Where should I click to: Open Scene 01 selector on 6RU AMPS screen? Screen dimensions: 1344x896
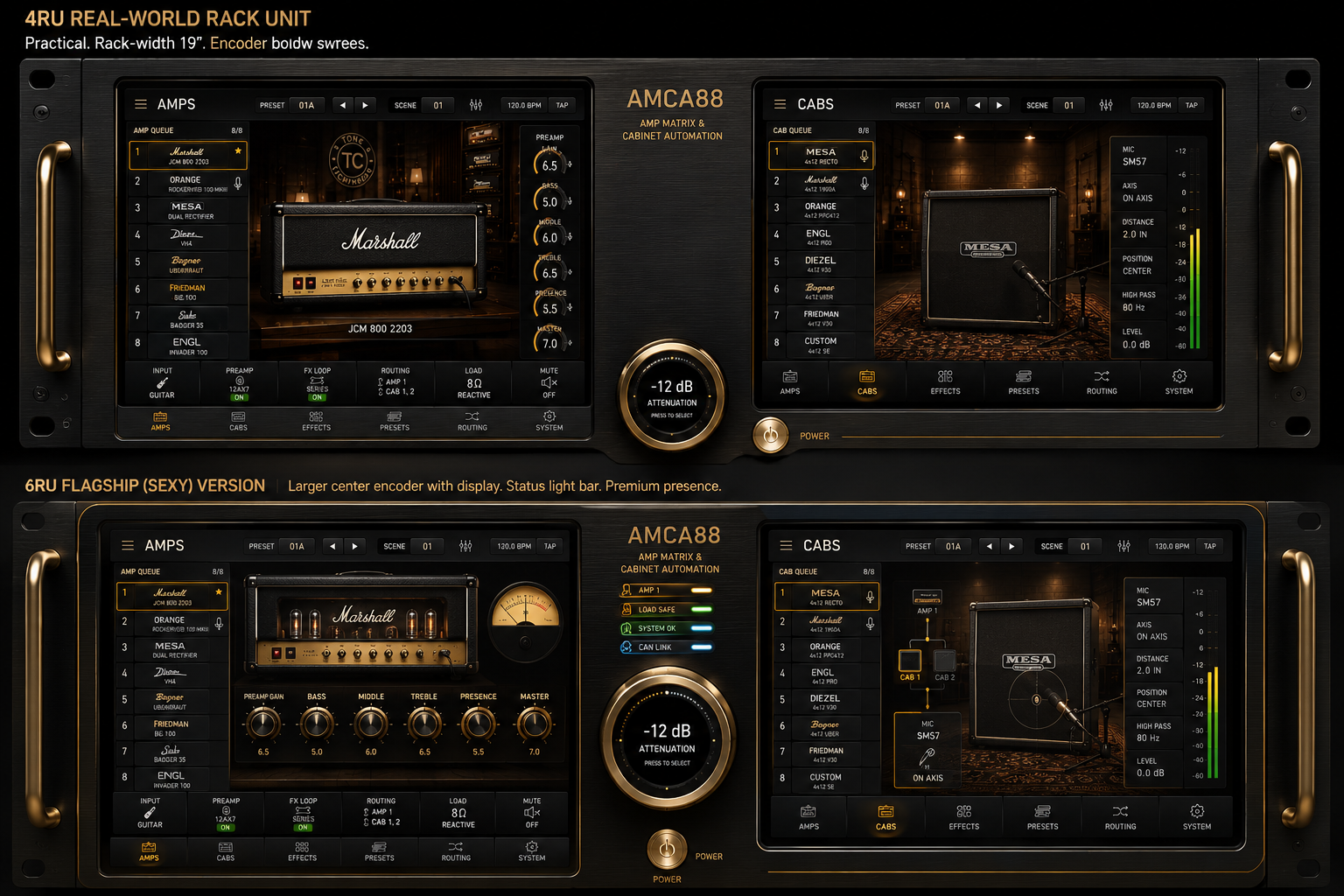[427, 546]
